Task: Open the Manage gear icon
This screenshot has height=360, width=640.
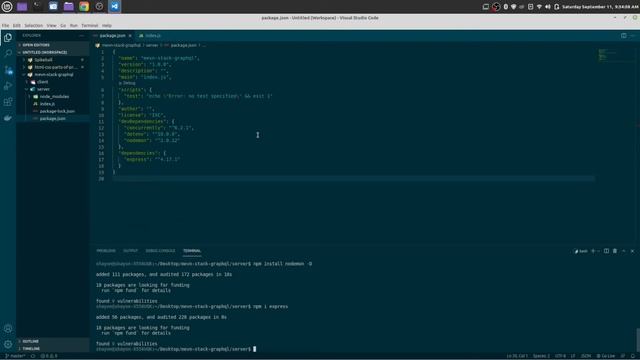Action: [x=8, y=344]
